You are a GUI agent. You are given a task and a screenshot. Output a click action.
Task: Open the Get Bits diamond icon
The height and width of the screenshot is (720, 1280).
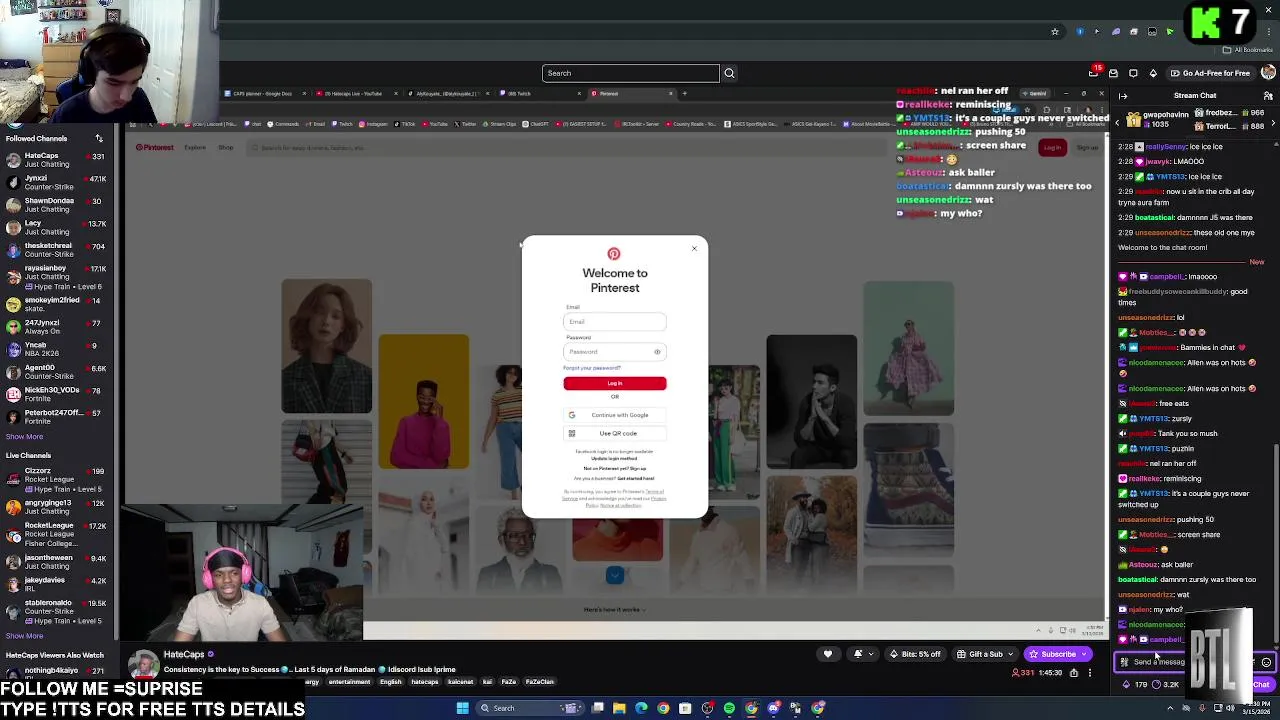(1153, 73)
